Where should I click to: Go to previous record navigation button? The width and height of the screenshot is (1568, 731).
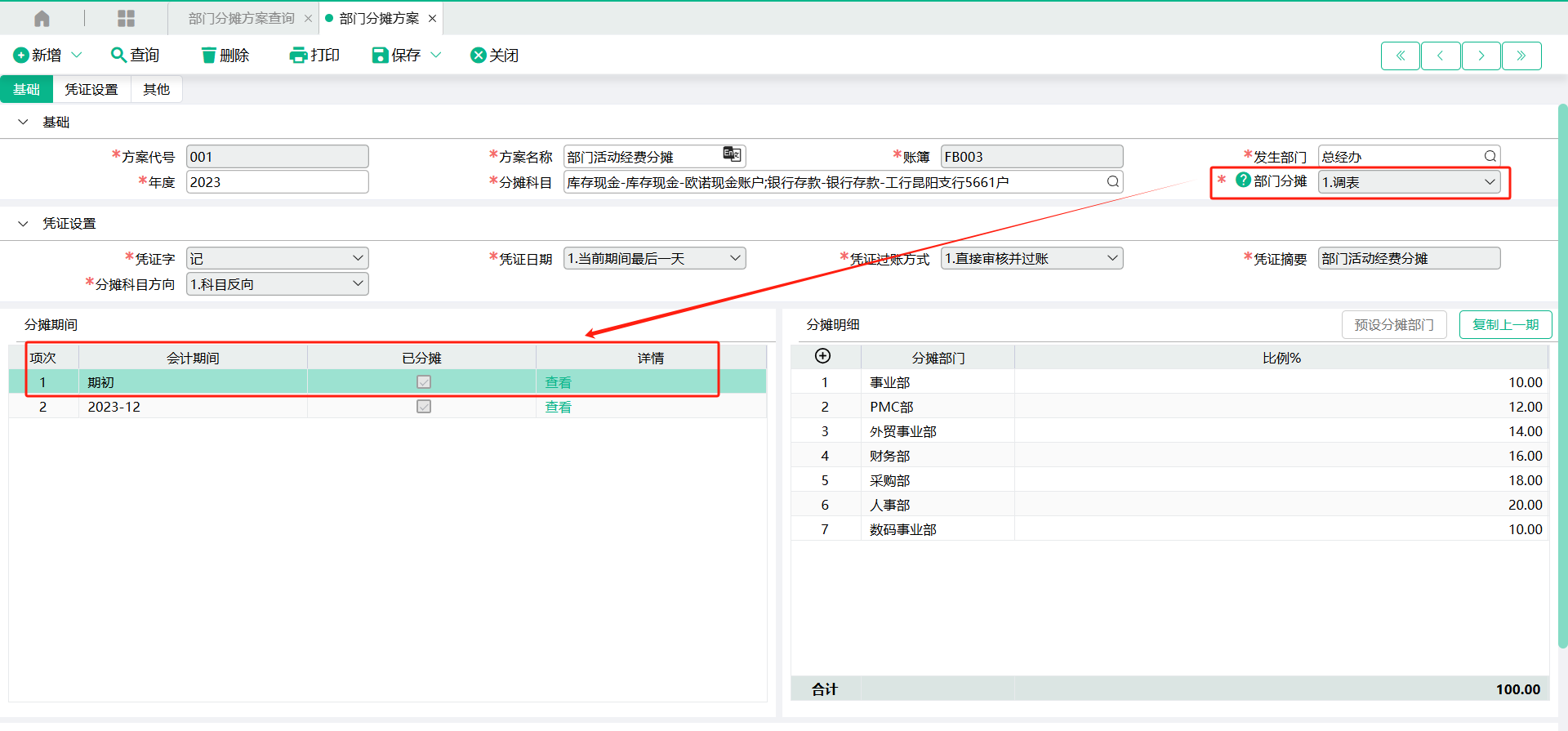tap(1441, 56)
